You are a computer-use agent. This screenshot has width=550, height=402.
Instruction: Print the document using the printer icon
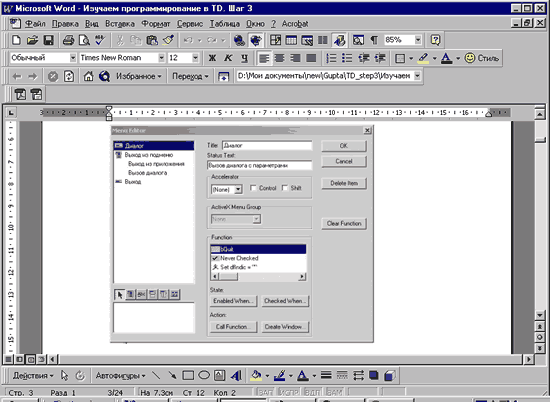click(68, 40)
